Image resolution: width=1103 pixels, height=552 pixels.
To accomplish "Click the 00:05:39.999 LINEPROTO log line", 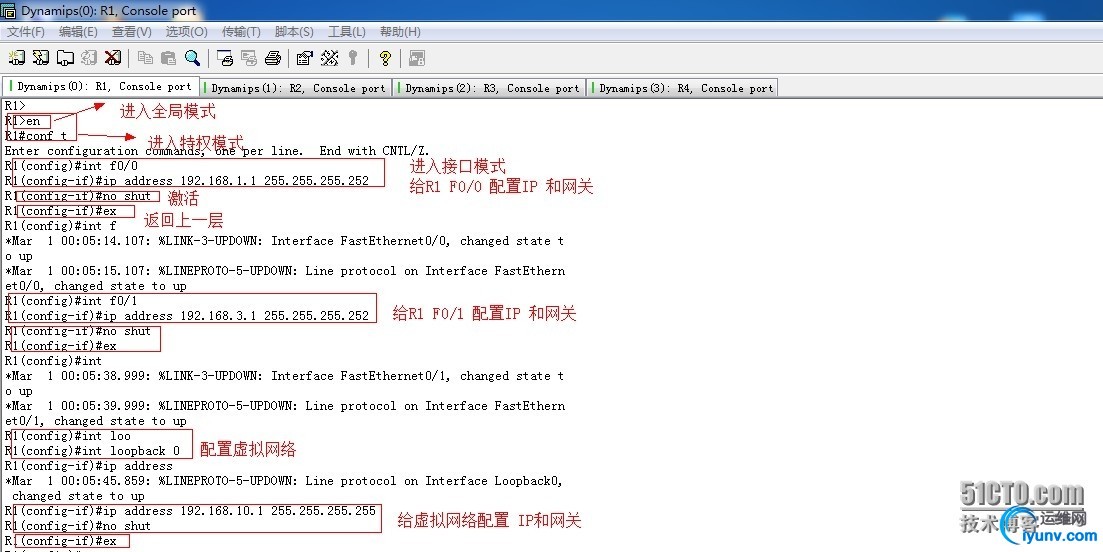I will 285,406.
